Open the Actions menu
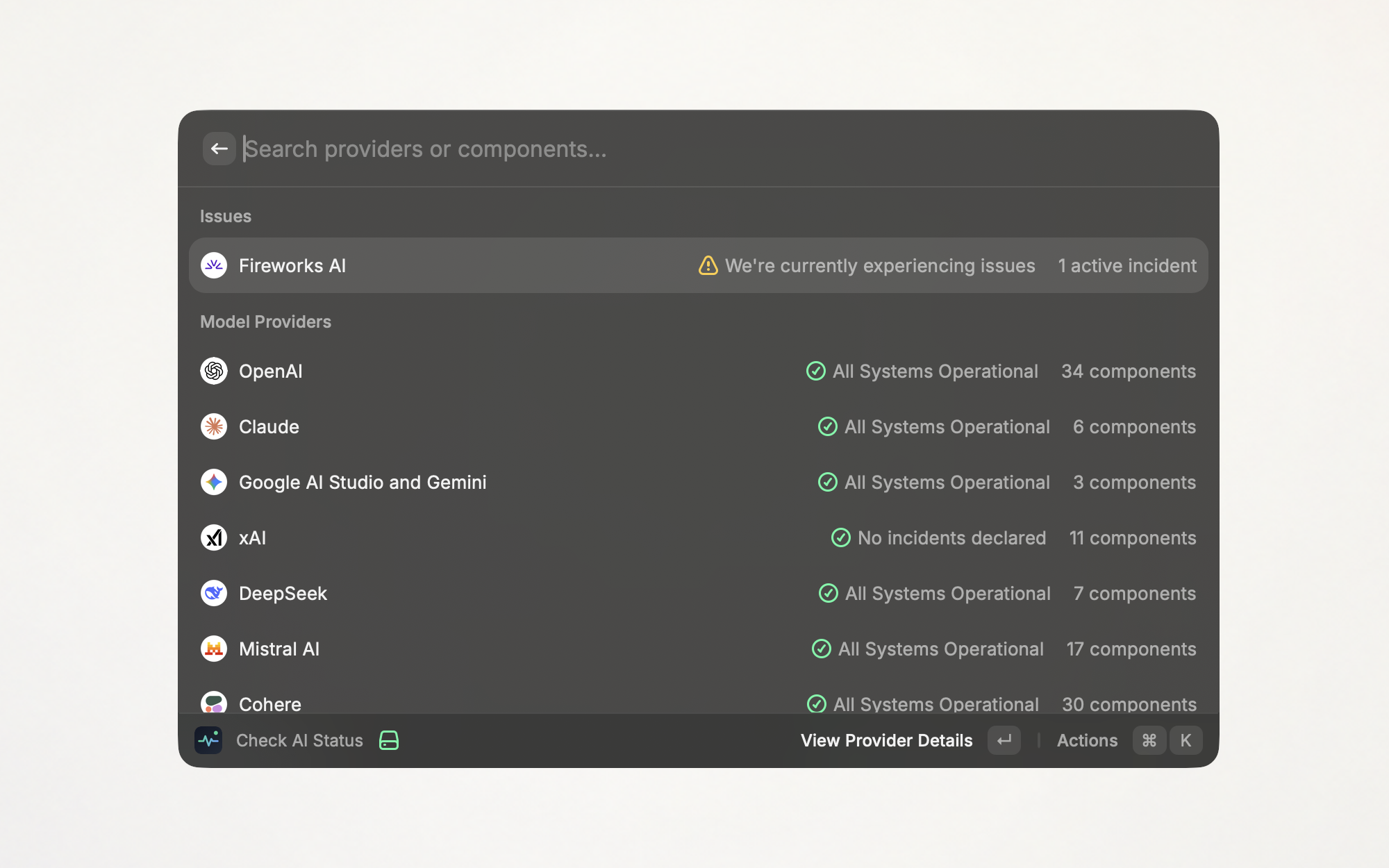The width and height of the screenshot is (1389, 868). click(1087, 741)
